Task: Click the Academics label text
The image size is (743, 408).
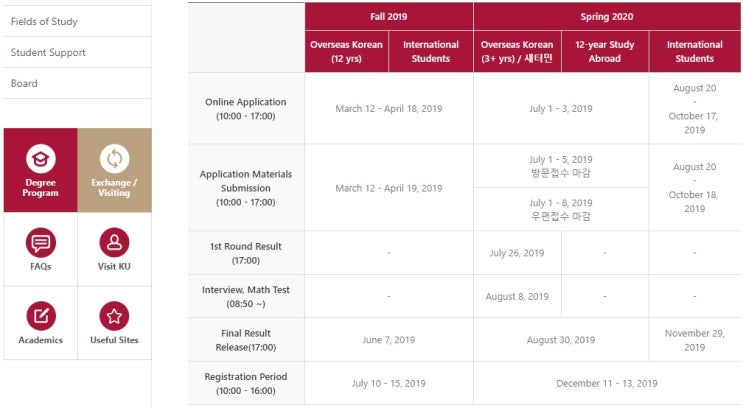Action: tap(41, 340)
